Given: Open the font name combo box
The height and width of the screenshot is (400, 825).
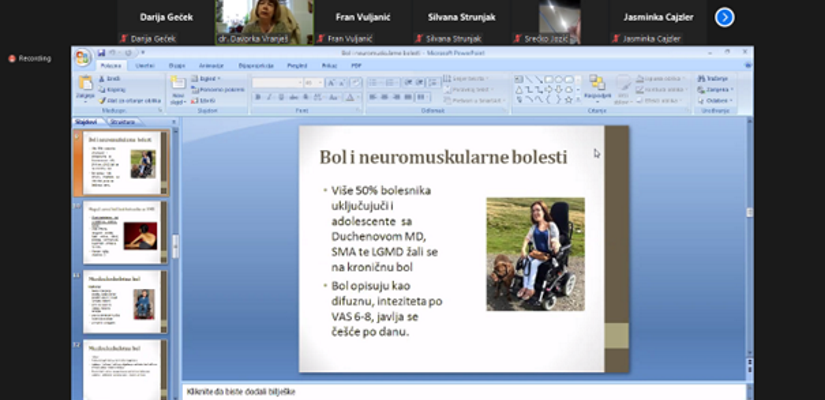Looking at the screenshot, I should click(277, 83).
